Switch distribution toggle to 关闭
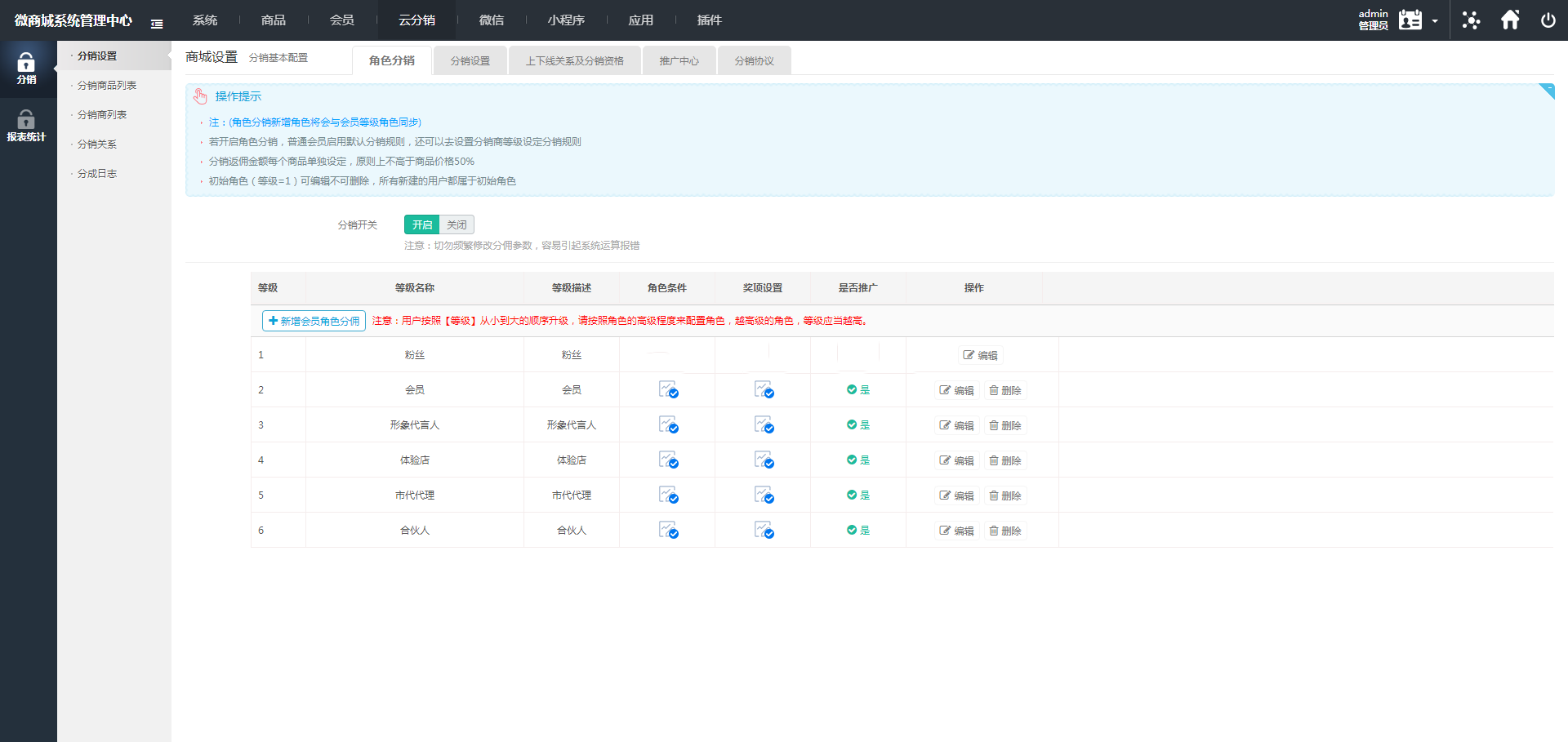The image size is (1568, 742). click(457, 224)
